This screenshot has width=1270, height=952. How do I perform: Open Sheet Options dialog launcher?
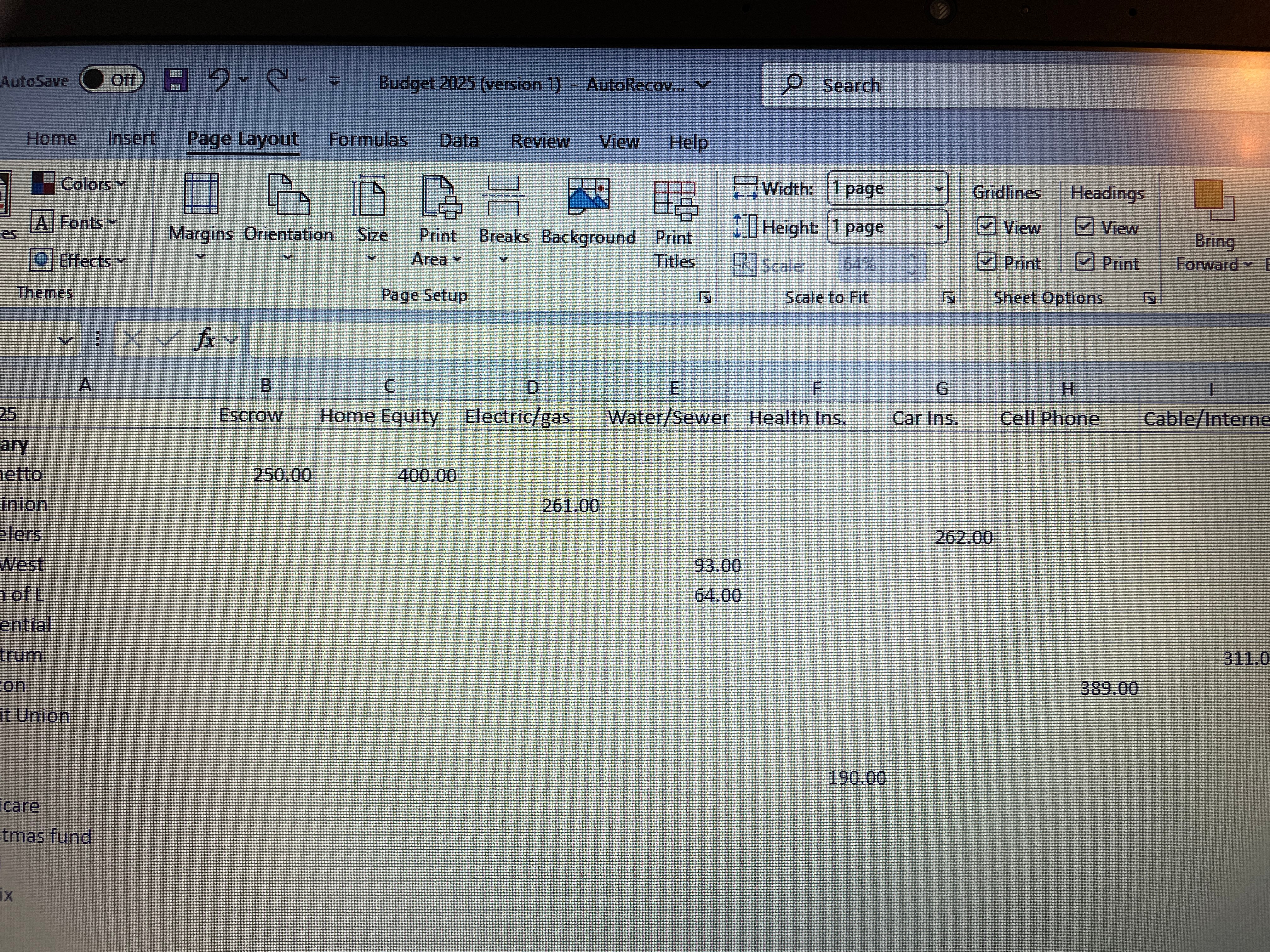(1150, 298)
